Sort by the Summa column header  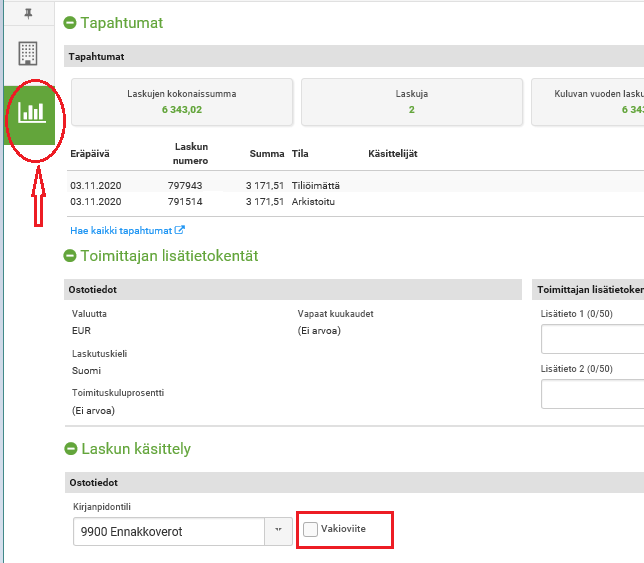267,153
